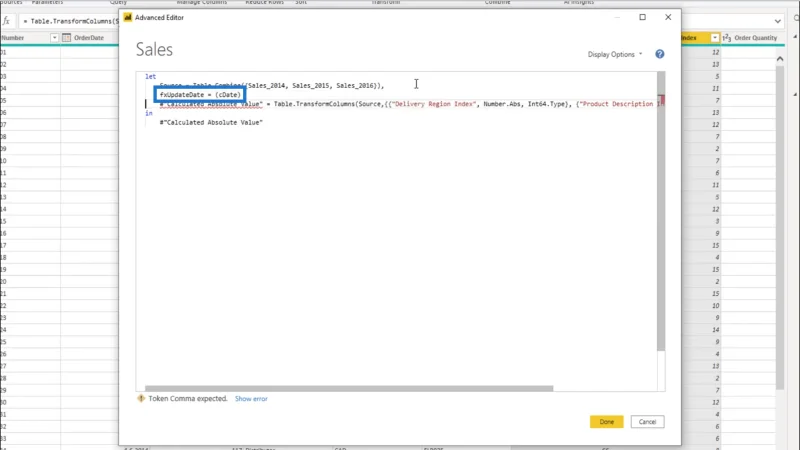Open the Advanced Editor help icon
The image size is (800, 450).
click(660, 54)
